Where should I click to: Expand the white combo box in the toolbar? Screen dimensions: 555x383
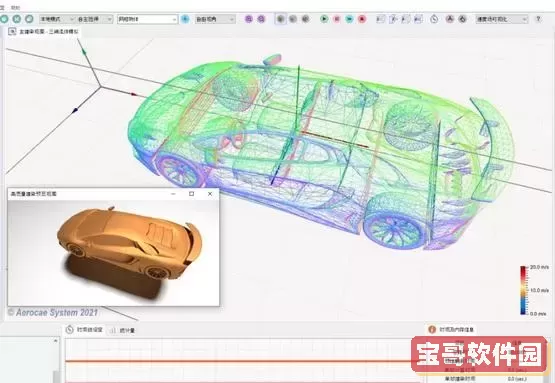point(147,19)
